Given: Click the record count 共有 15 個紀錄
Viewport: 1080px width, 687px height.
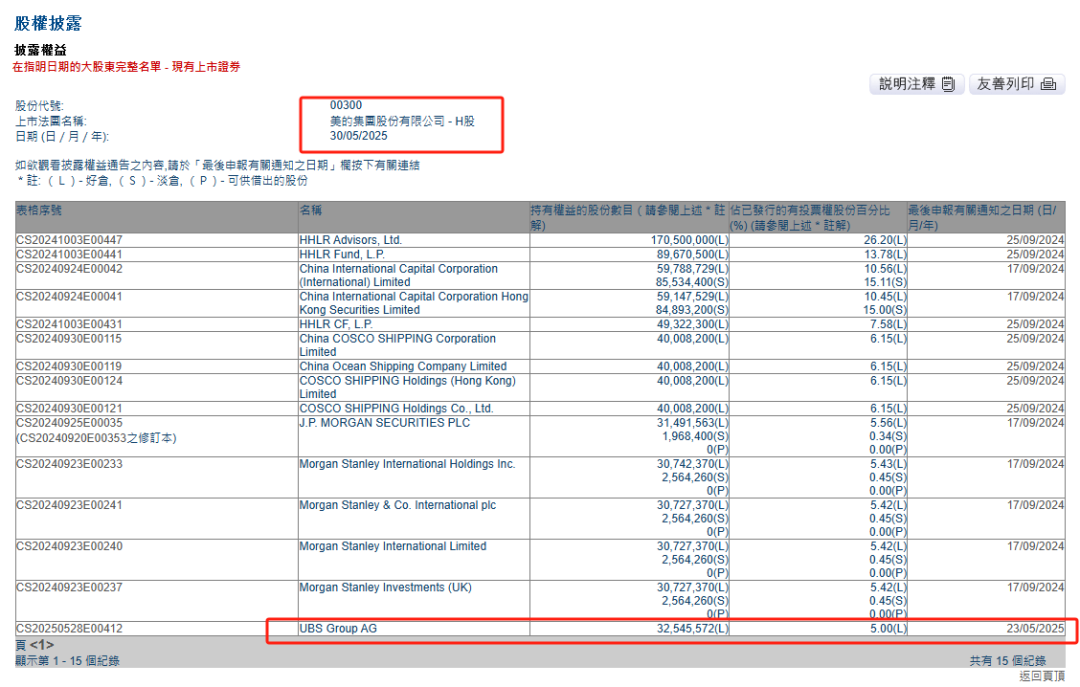Looking at the screenshot, I should 1008,661.
